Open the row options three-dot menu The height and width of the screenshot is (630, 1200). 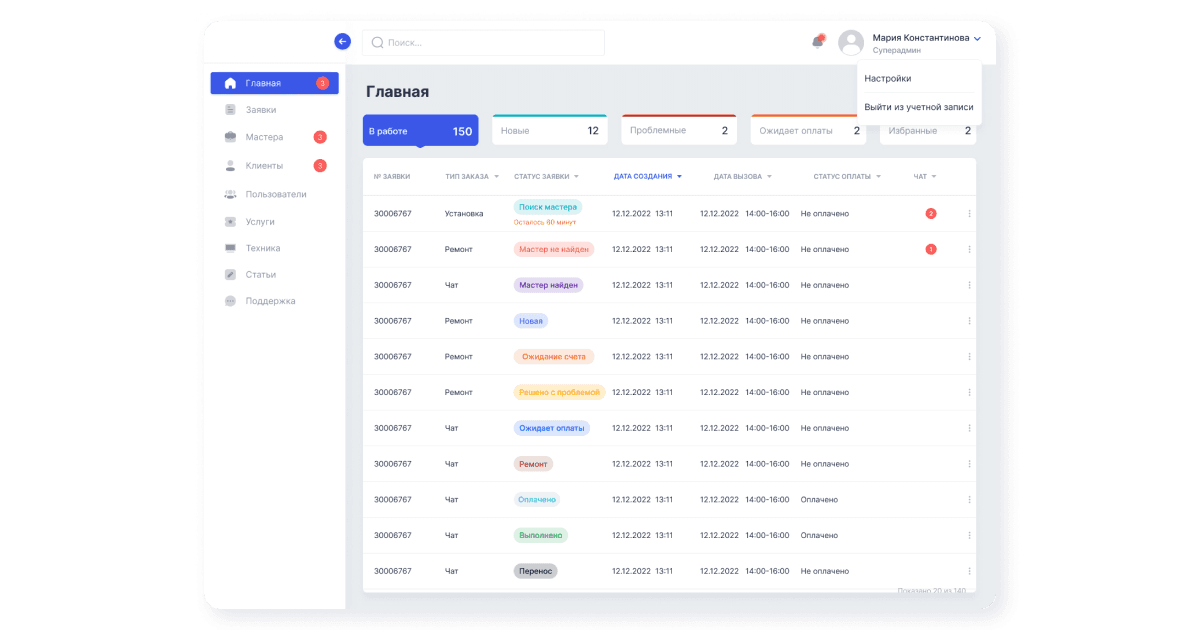click(x=968, y=213)
